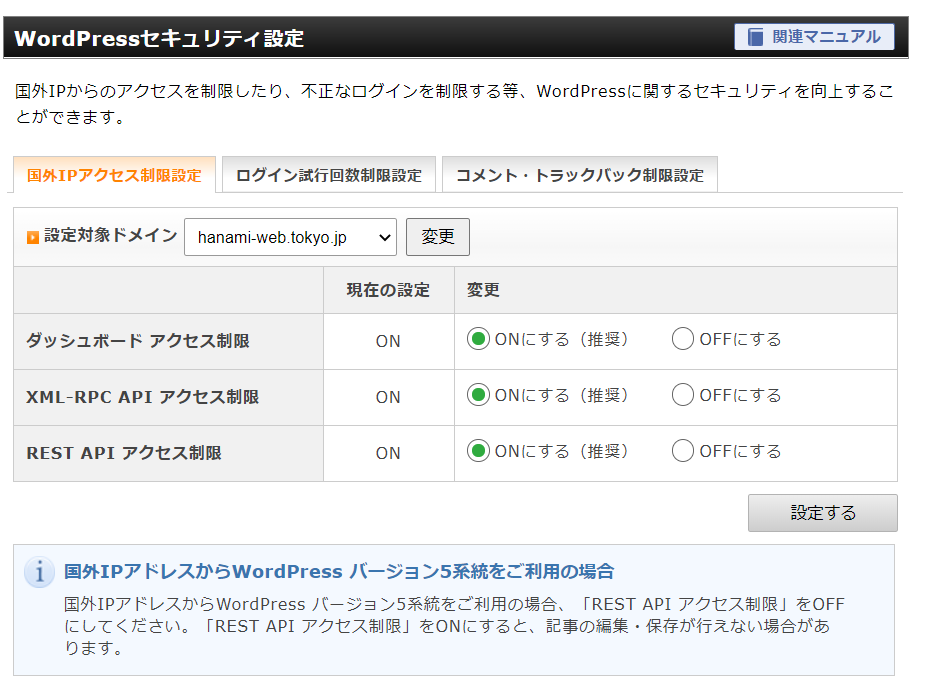Select ONにする for ダッシュボード アクセス制限
The width and height of the screenshot is (930, 681).
tap(478, 339)
